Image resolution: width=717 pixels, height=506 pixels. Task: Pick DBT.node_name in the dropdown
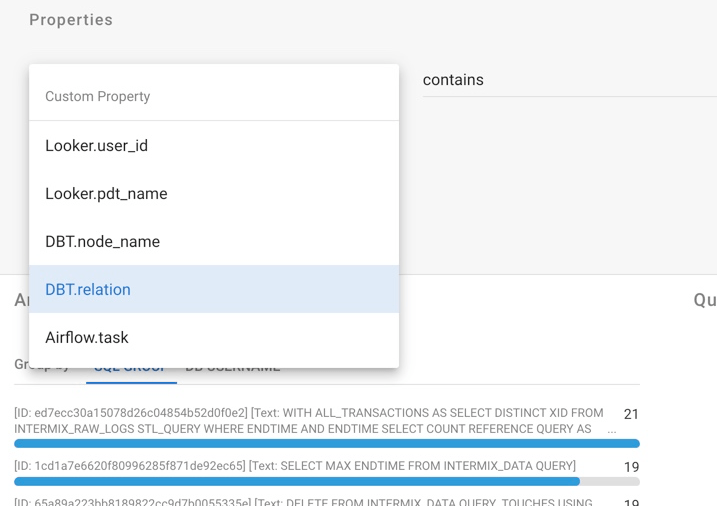click(102, 242)
